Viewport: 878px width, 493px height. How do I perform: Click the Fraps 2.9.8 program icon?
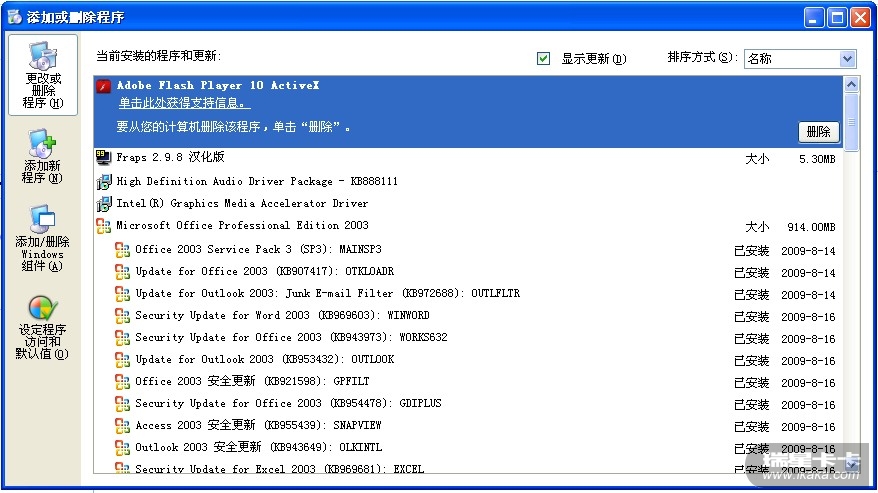103,158
